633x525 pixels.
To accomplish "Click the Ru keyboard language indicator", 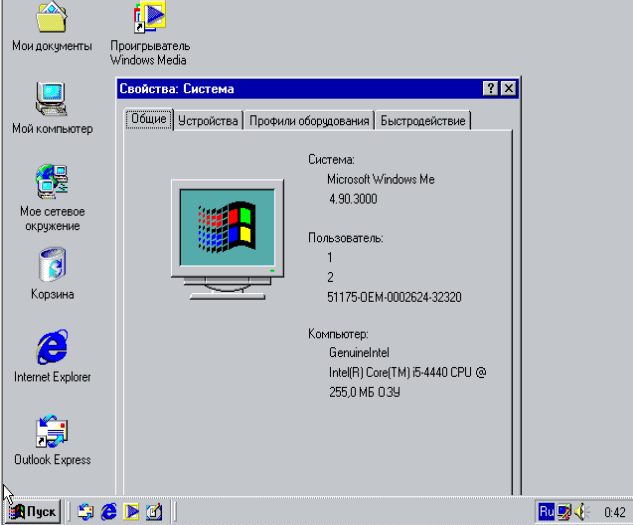I will tap(546, 512).
